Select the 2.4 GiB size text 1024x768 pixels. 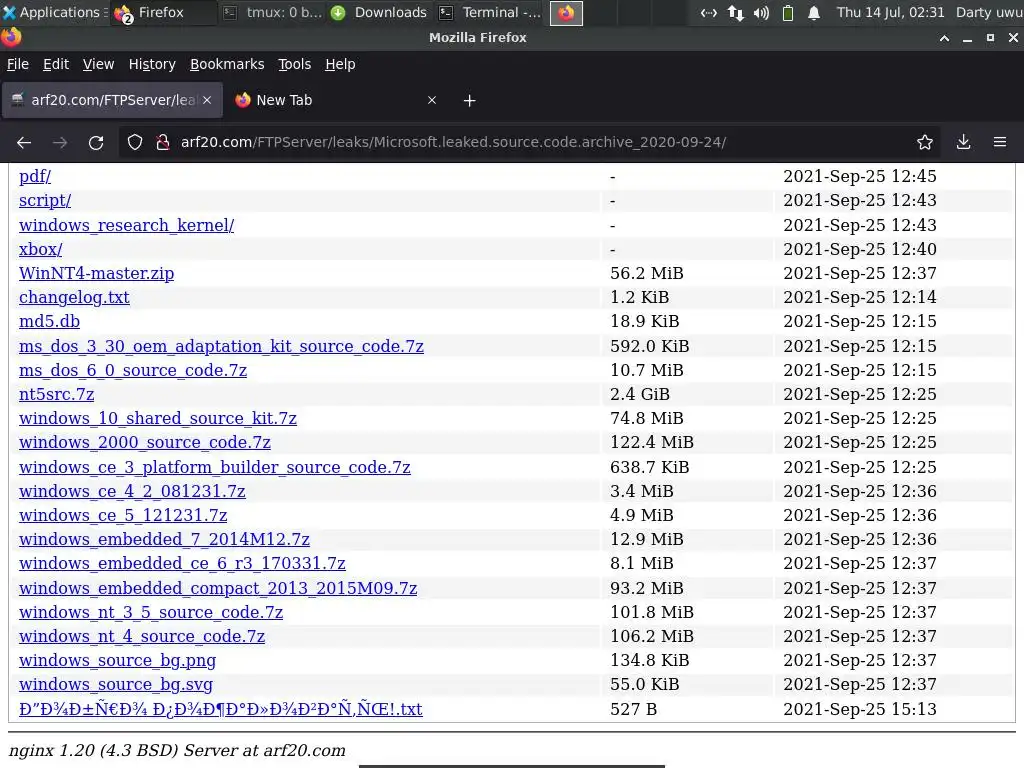(x=639, y=394)
